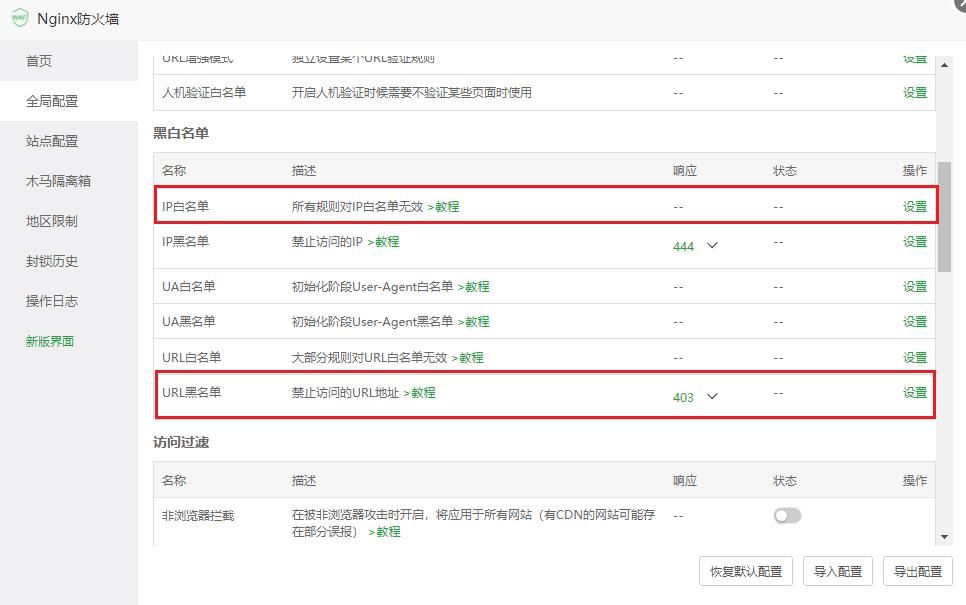
Task: Open 设置 for IP白名单 row
Action: (914, 206)
